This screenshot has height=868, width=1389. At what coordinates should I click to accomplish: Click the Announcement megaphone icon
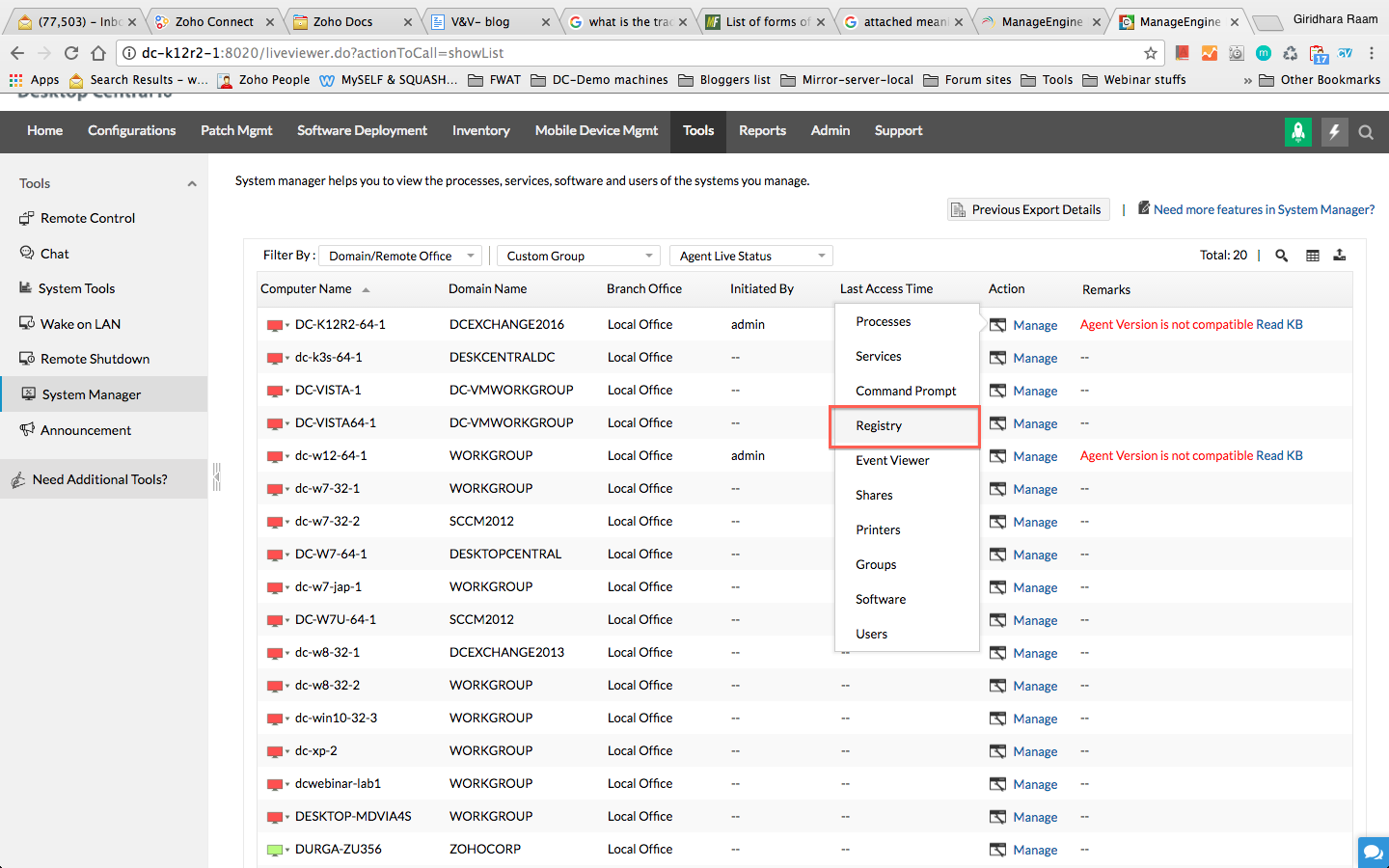[x=26, y=429]
